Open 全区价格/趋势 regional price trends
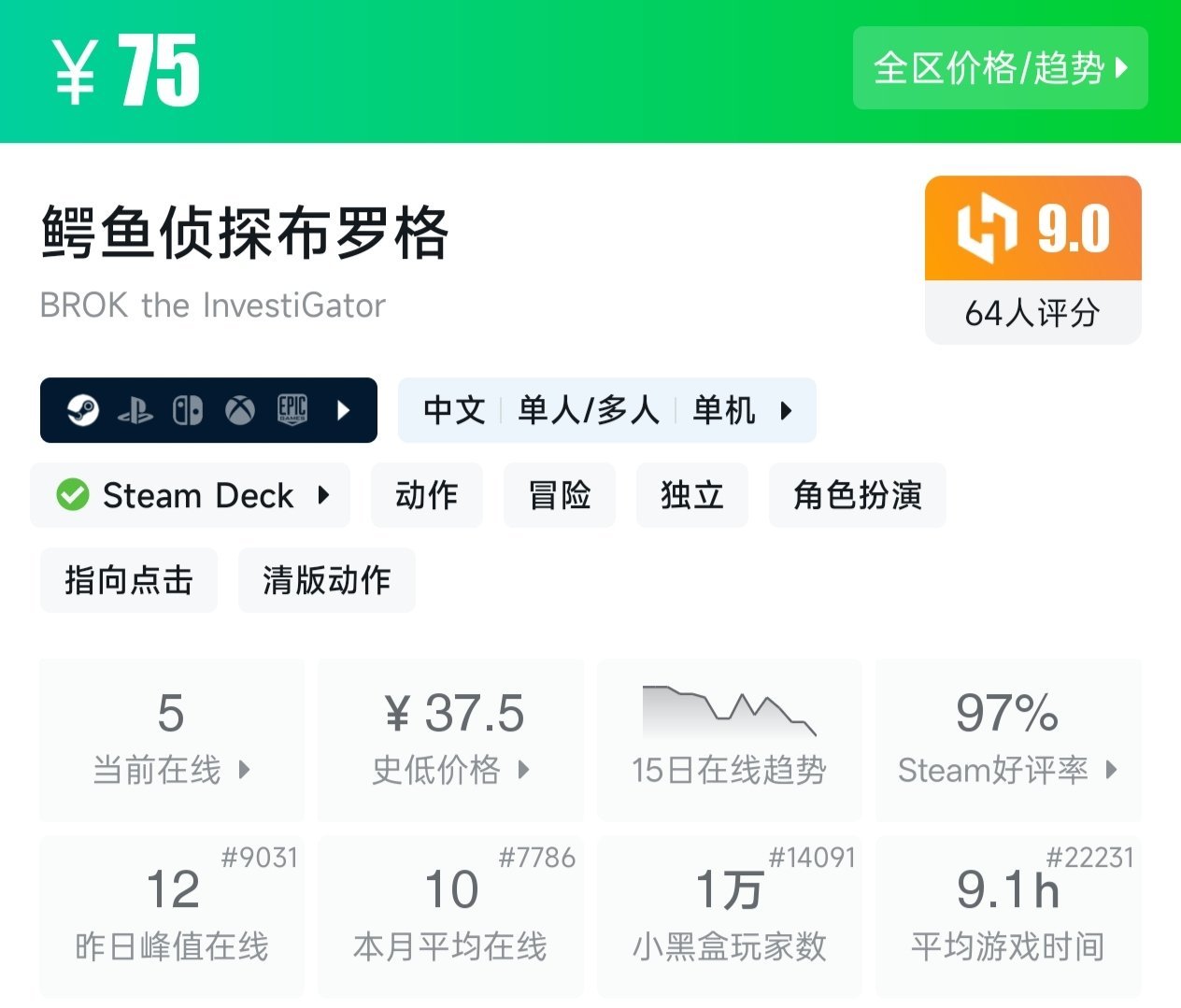1181x1008 pixels. pos(1000,68)
